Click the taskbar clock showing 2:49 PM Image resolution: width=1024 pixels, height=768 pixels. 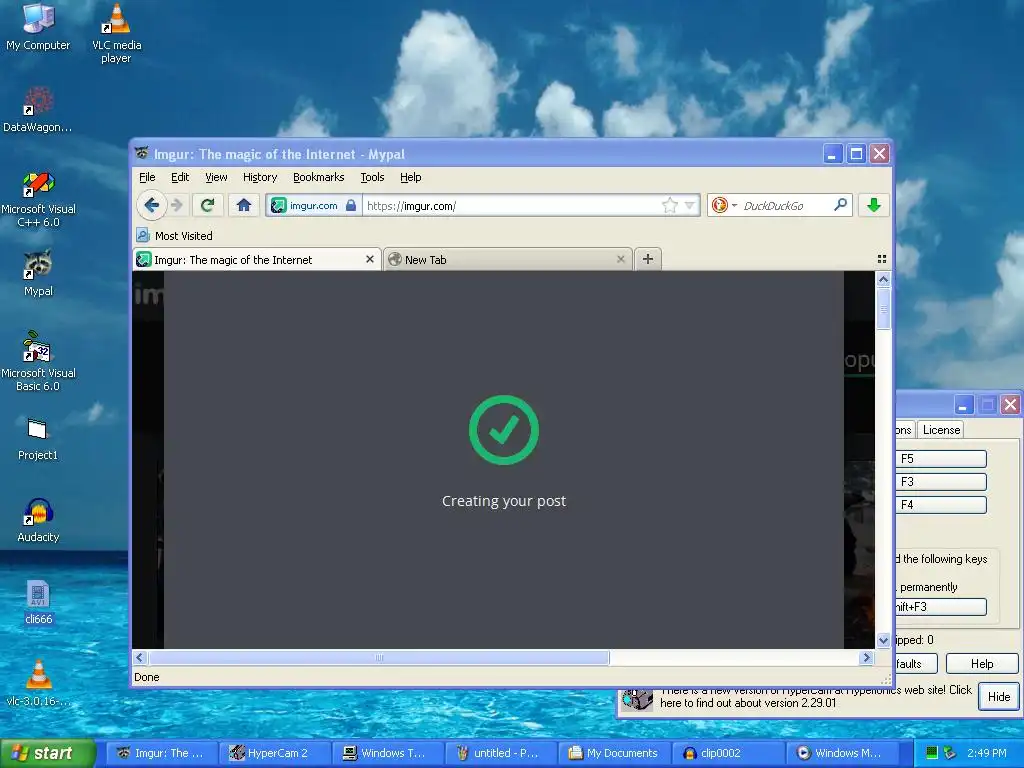tap(987, 753)
